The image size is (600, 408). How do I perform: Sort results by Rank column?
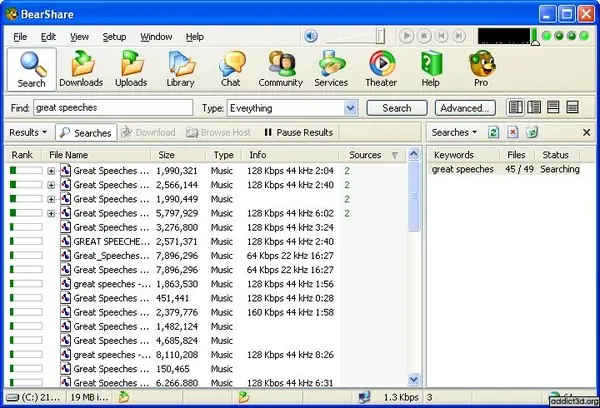[x=23, y=155]
